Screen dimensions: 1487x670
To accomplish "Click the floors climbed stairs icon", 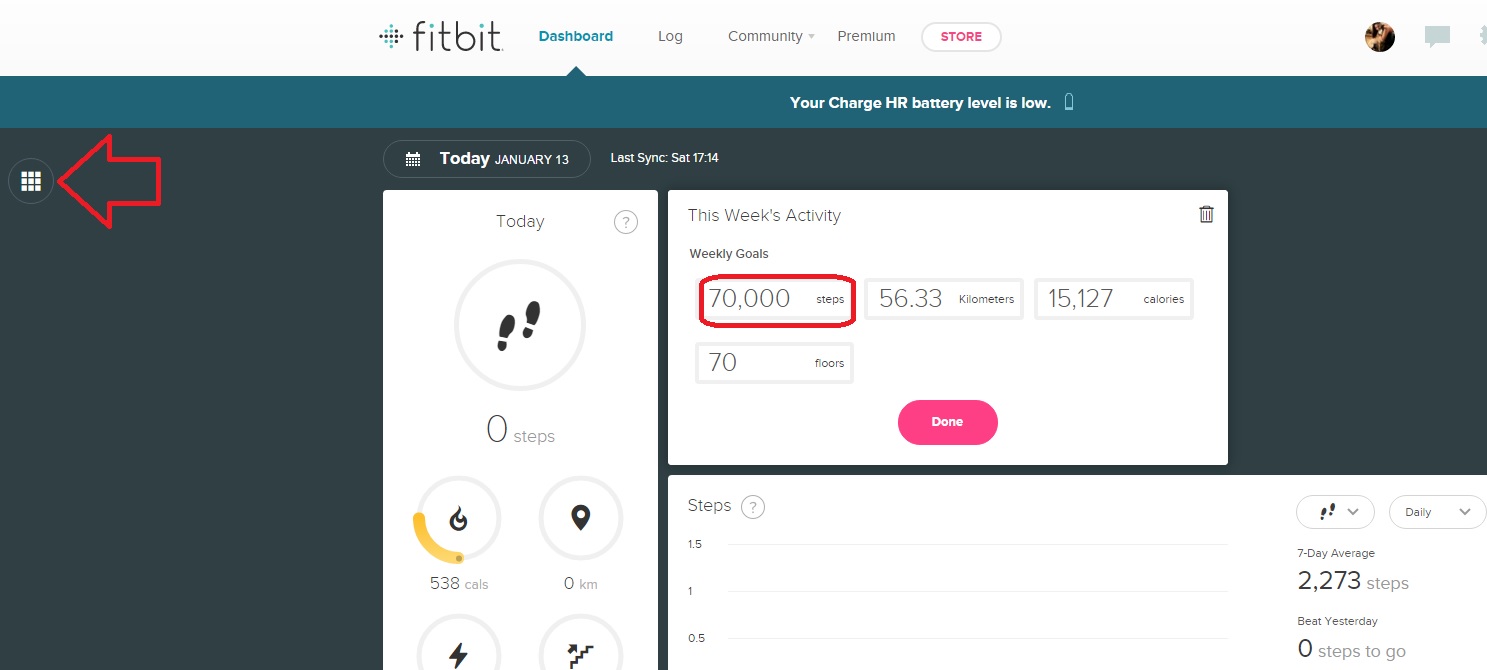I will [x=580, y=654].
